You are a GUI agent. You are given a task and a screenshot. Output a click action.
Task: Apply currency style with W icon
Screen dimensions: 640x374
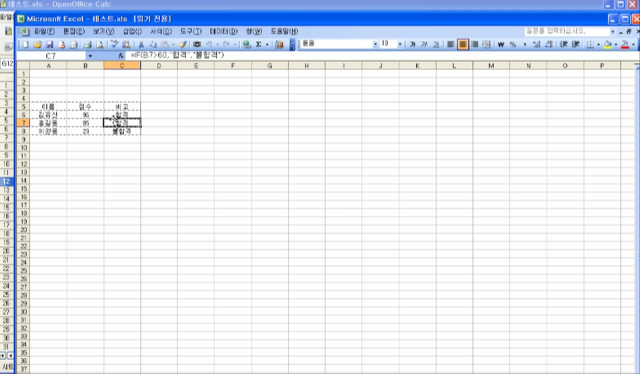click(501, 44)
